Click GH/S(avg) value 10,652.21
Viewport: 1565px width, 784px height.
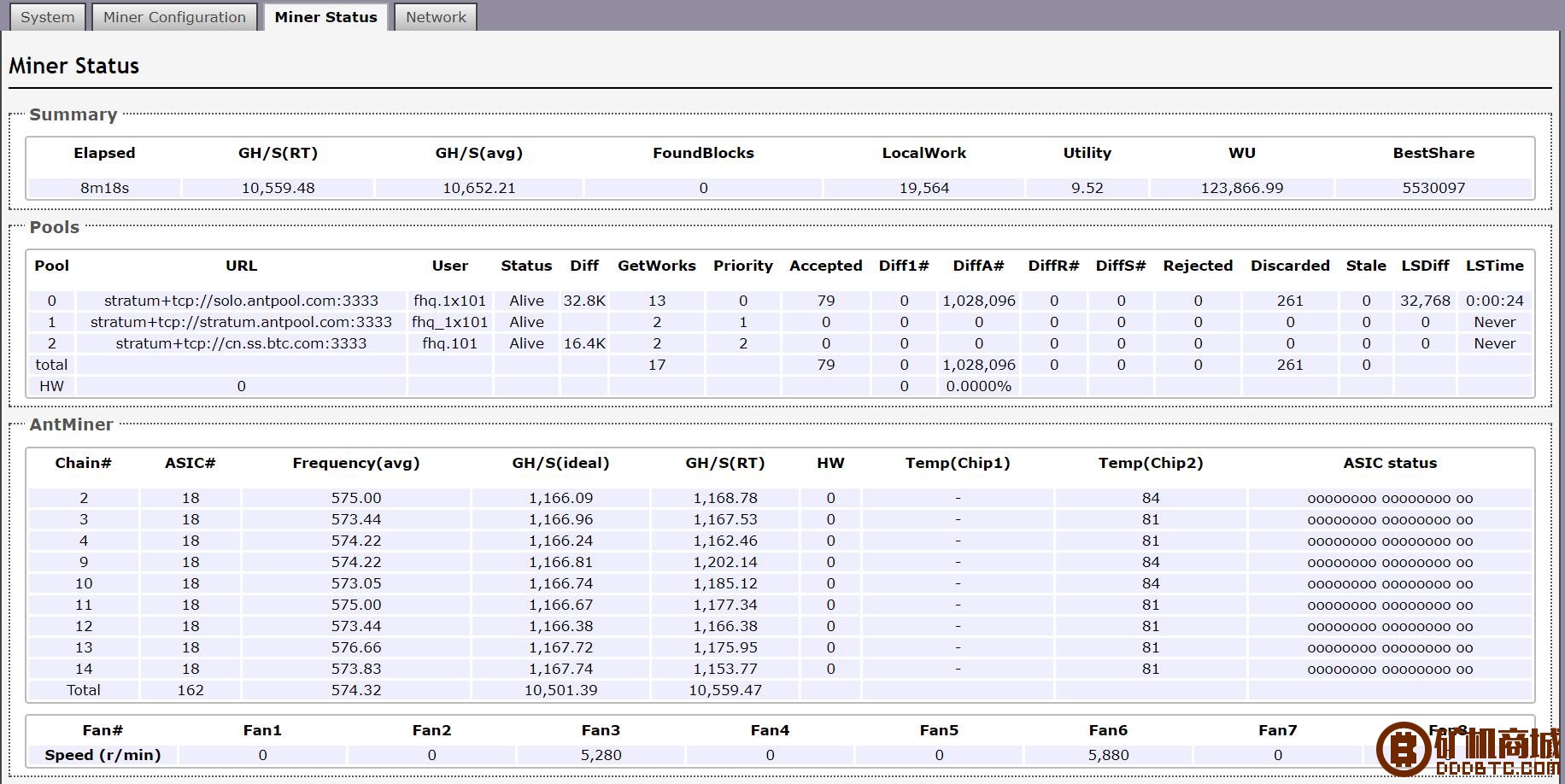click(479, 188)
